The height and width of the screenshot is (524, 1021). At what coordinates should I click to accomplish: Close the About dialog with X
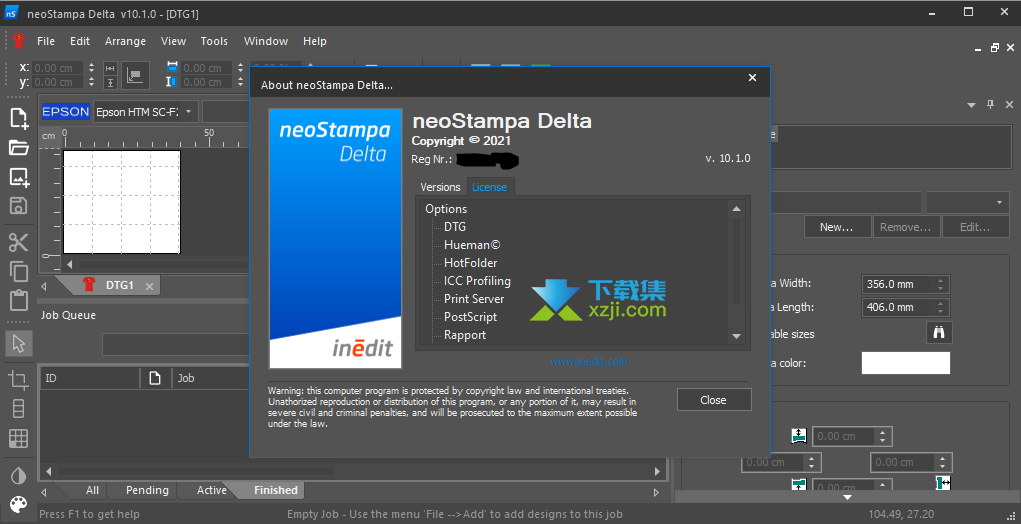tap(753, 77)
